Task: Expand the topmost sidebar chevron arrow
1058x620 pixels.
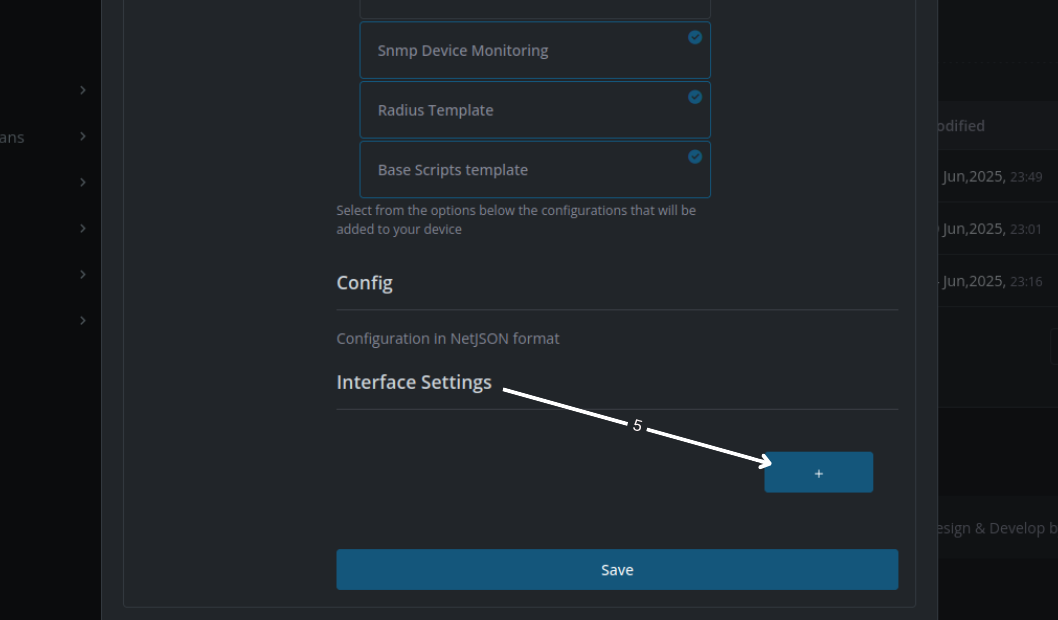Action: click(82, 90)
